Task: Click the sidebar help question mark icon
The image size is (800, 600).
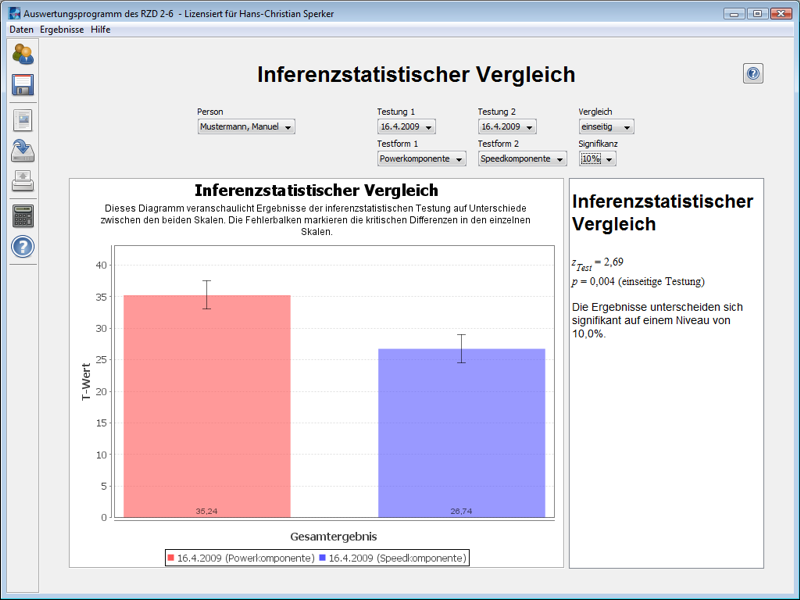Action: (22, 247)
